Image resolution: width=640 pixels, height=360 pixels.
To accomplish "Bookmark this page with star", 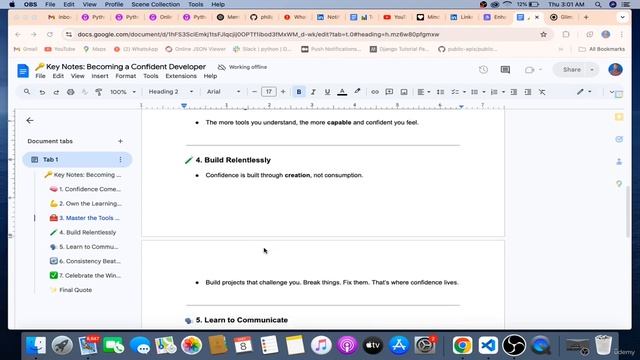I will (543, 35).
